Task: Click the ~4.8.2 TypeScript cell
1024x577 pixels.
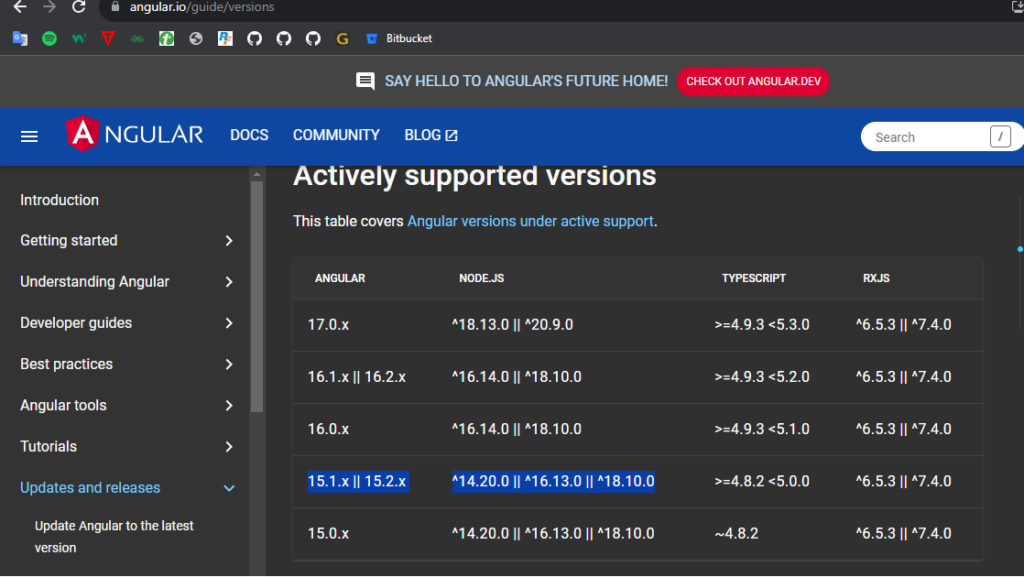Action: [x=736, y=533]
